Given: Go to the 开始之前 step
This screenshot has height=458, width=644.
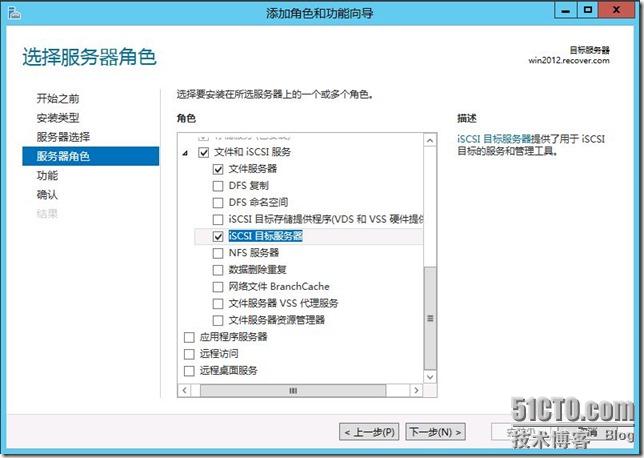Looking at the screenshot, I should pos(58,99).
